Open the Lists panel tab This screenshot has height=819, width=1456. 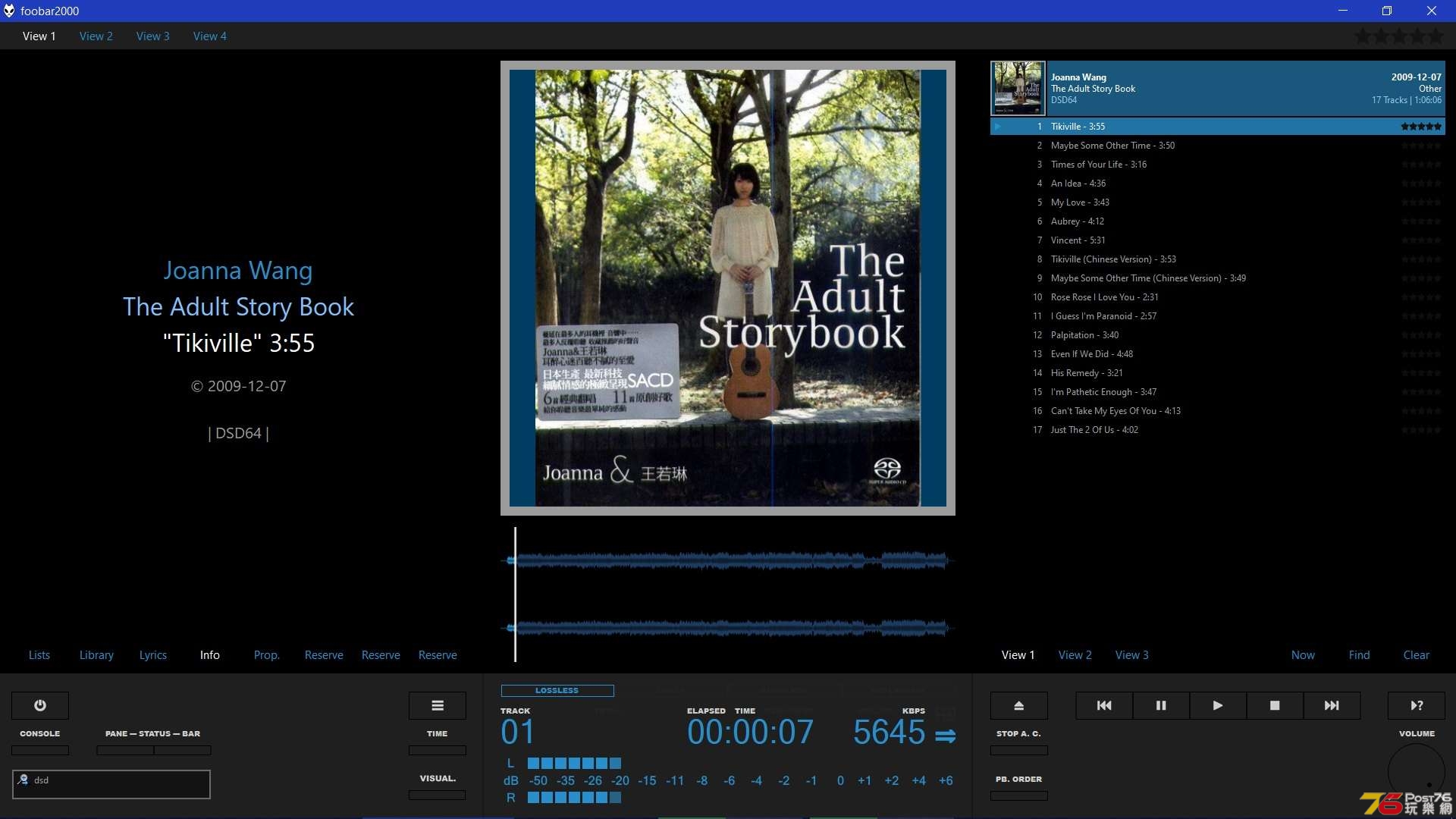tap(39, 654)
